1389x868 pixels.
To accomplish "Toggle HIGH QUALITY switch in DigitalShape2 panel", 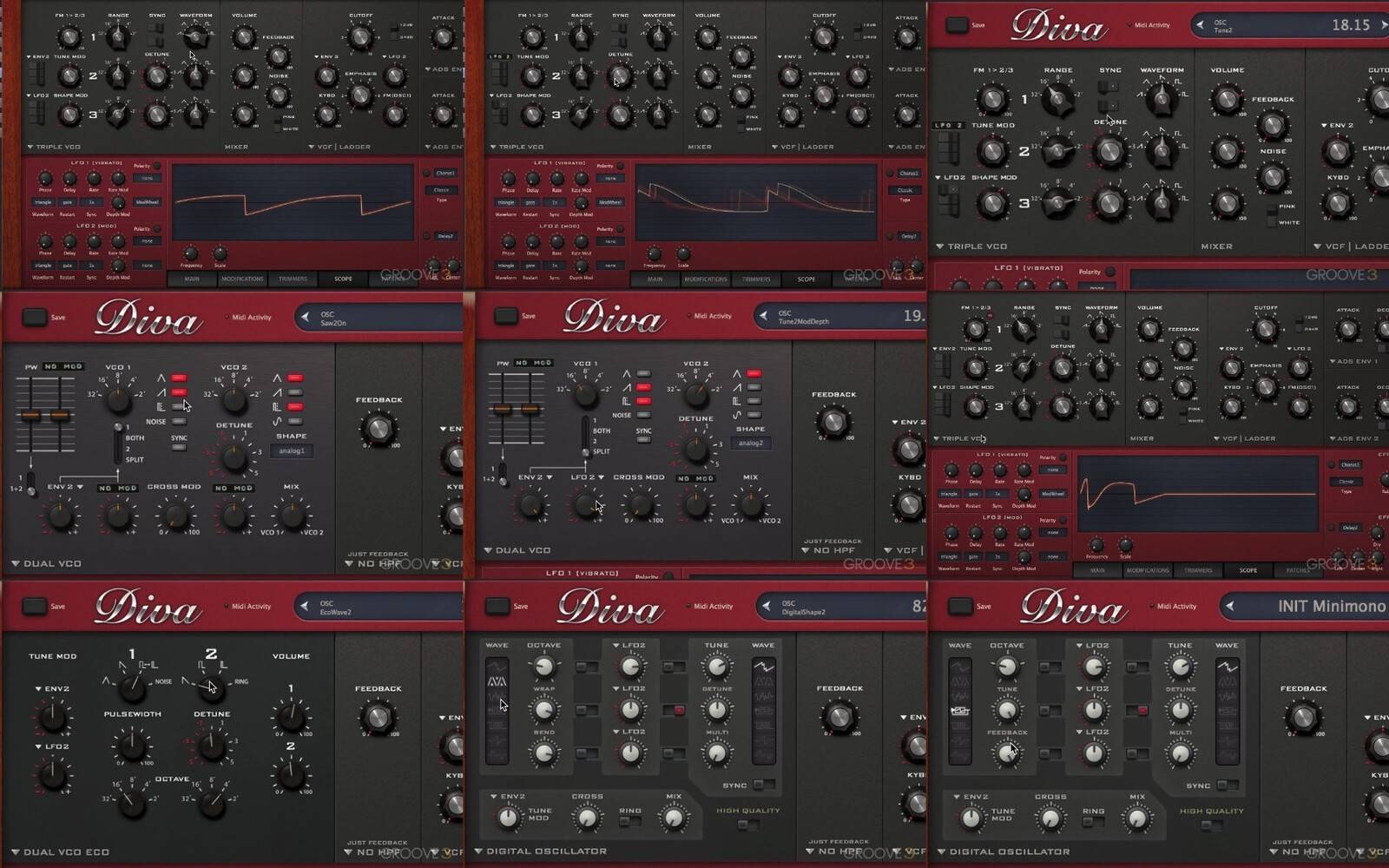I will pyautogui.click(x=747, y=825).
